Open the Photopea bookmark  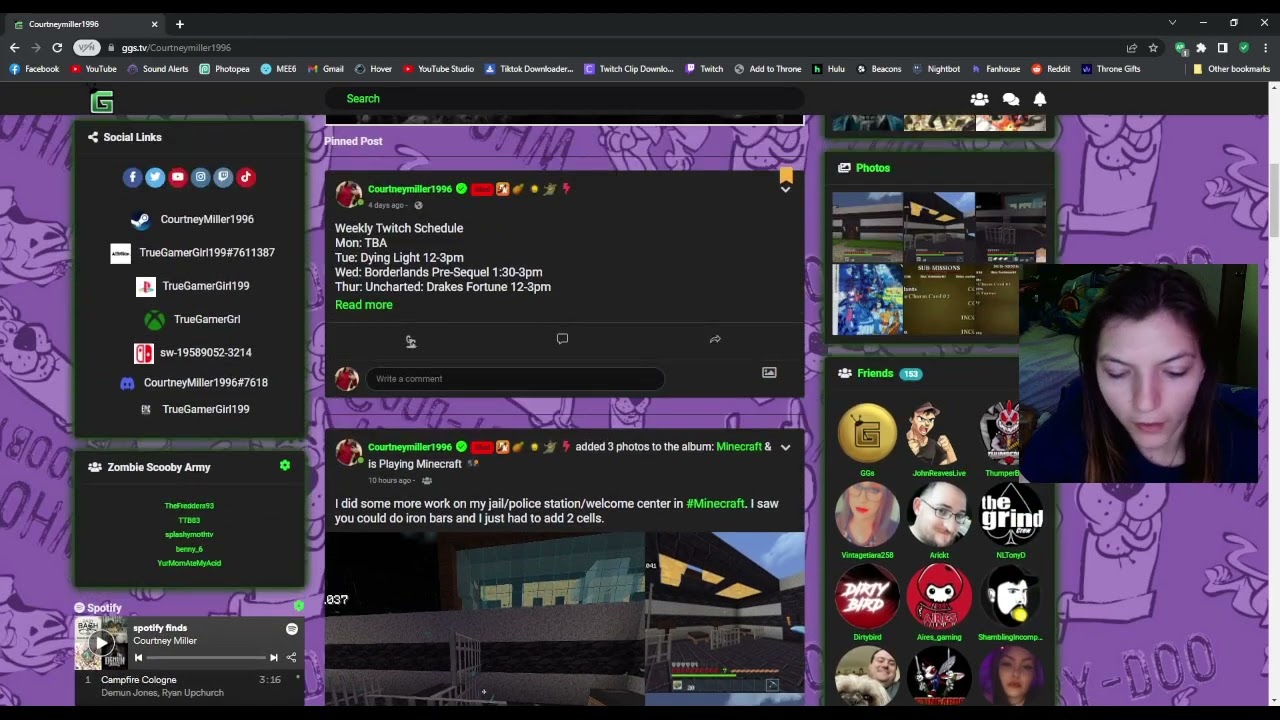[x=224, y=69]
